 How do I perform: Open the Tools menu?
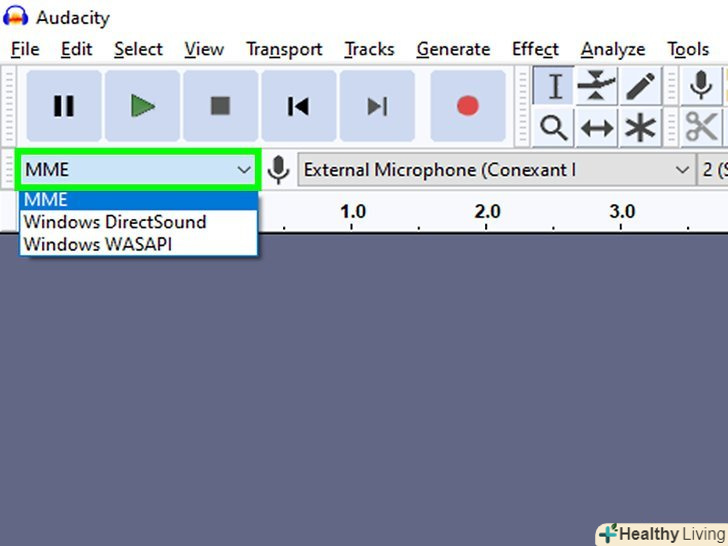tap(688, 49)
